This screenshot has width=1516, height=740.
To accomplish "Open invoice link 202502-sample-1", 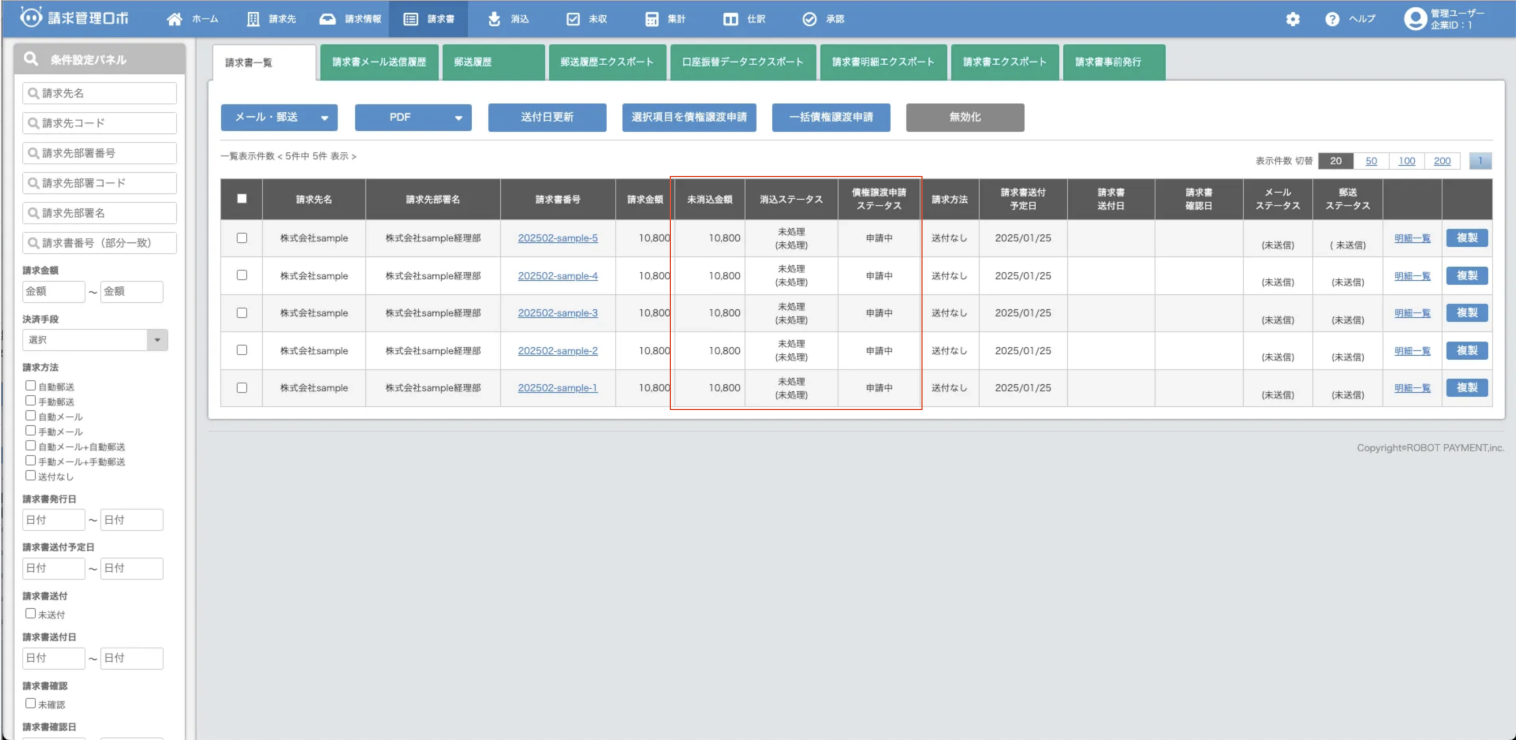I will click(558, 388).
